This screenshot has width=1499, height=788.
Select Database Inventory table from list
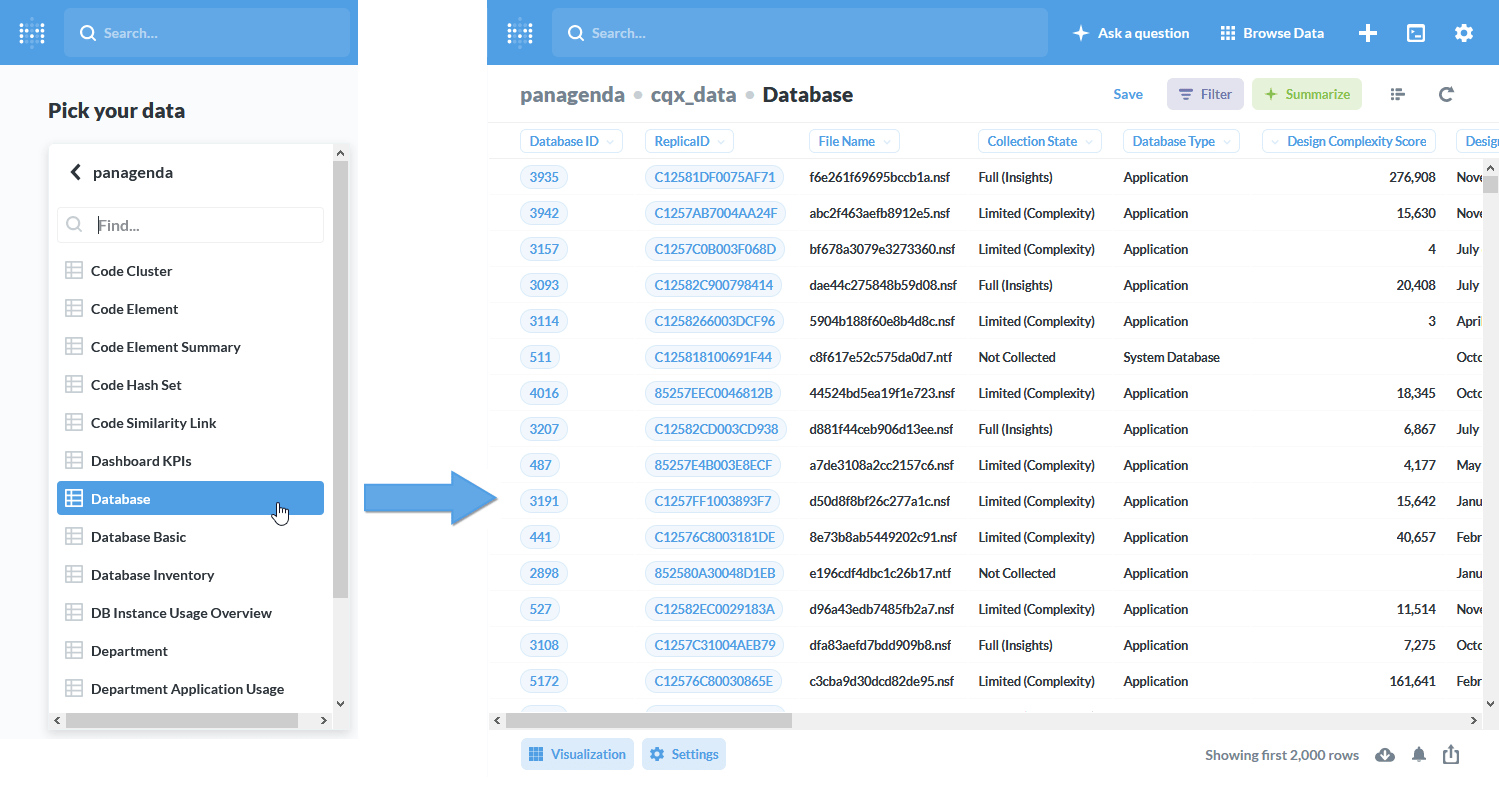coord(152,575)
